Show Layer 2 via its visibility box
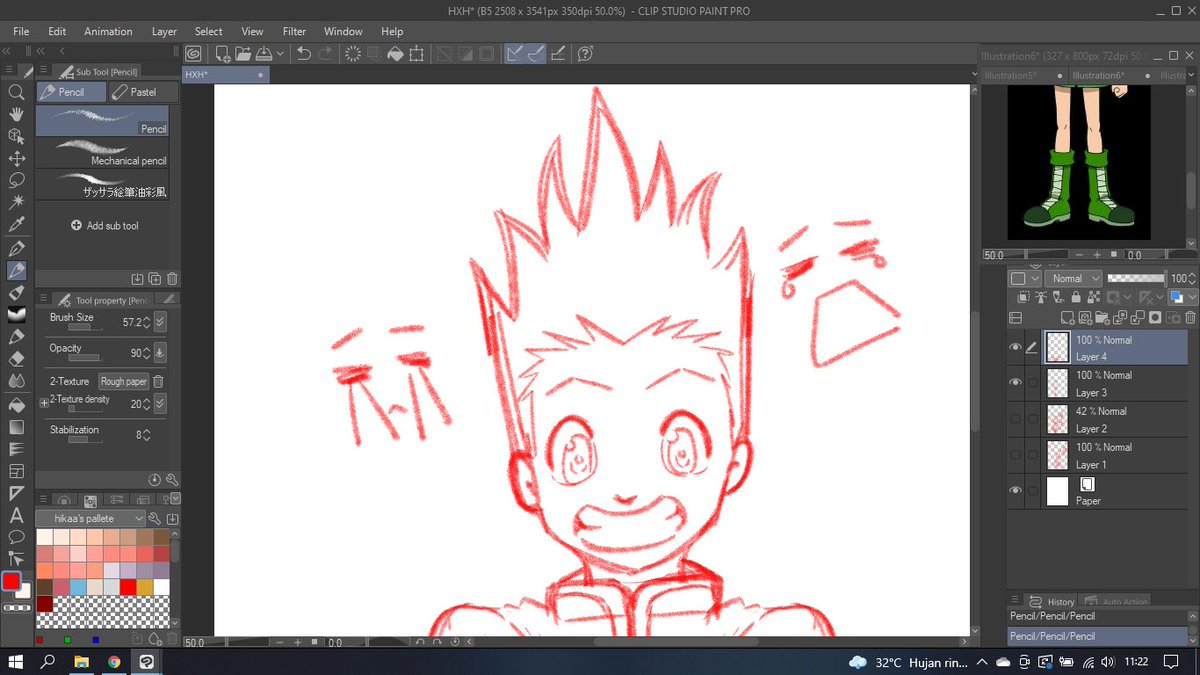This screenshot has height=675, width=1200. tap(1016, 418)
